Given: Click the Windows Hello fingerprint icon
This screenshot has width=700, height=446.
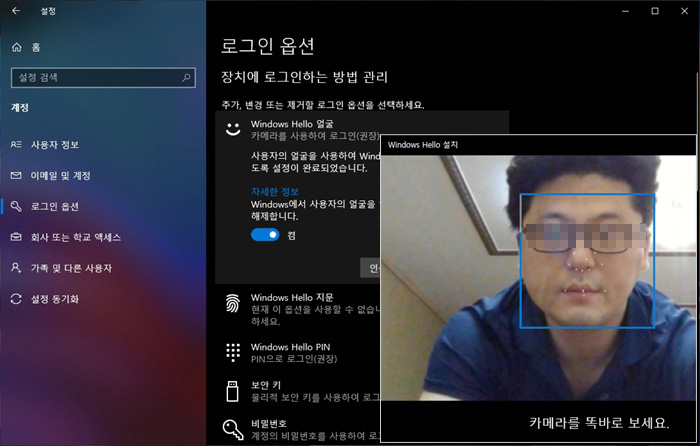Looking at the screenshot, I should point(233,304).
